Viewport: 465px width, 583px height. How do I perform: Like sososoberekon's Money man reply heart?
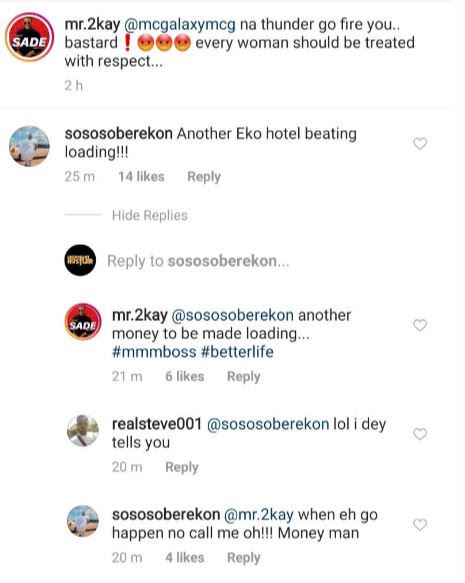point(420,525)
